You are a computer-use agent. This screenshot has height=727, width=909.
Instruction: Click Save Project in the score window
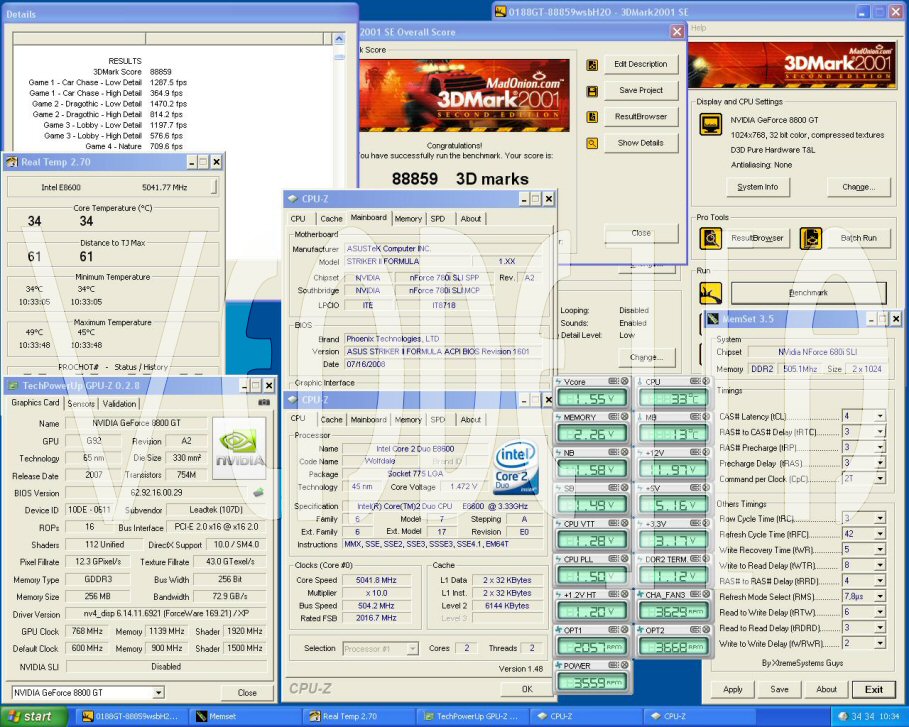tap(641, 90)
